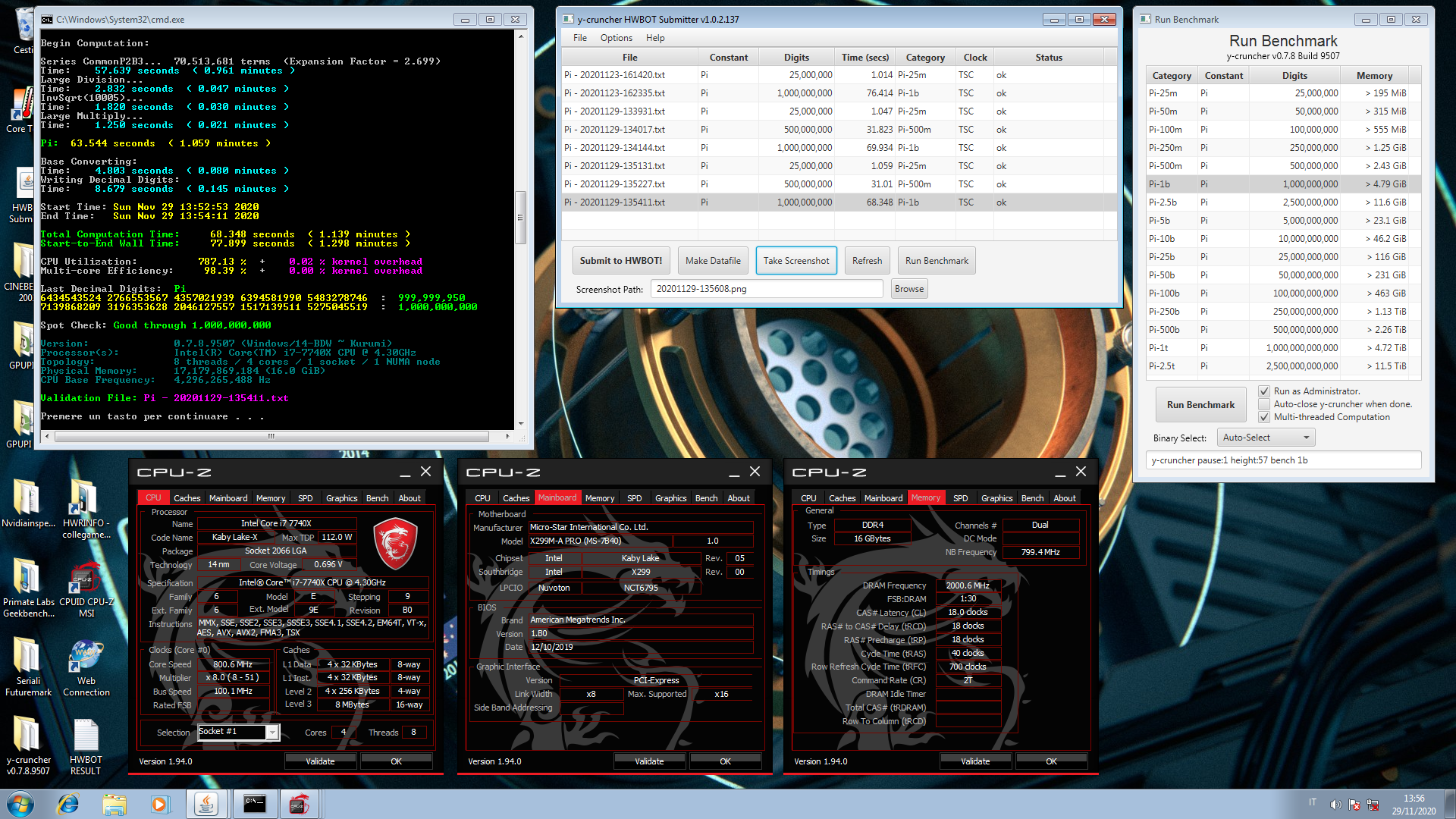
Task: Switch to Bench tab in first CPU-Z
Action: point(377,498)
